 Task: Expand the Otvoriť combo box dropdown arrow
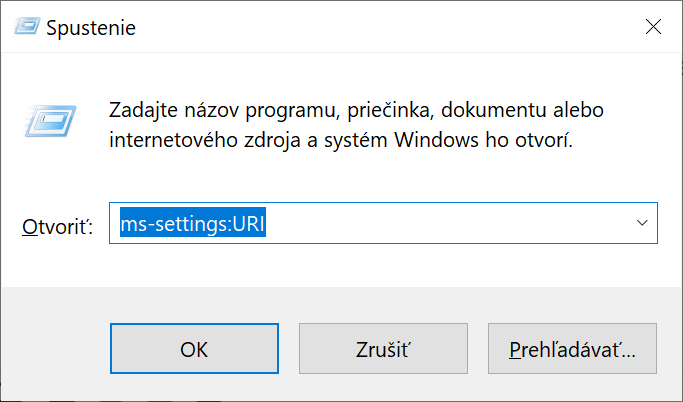(x=642, y=224)
